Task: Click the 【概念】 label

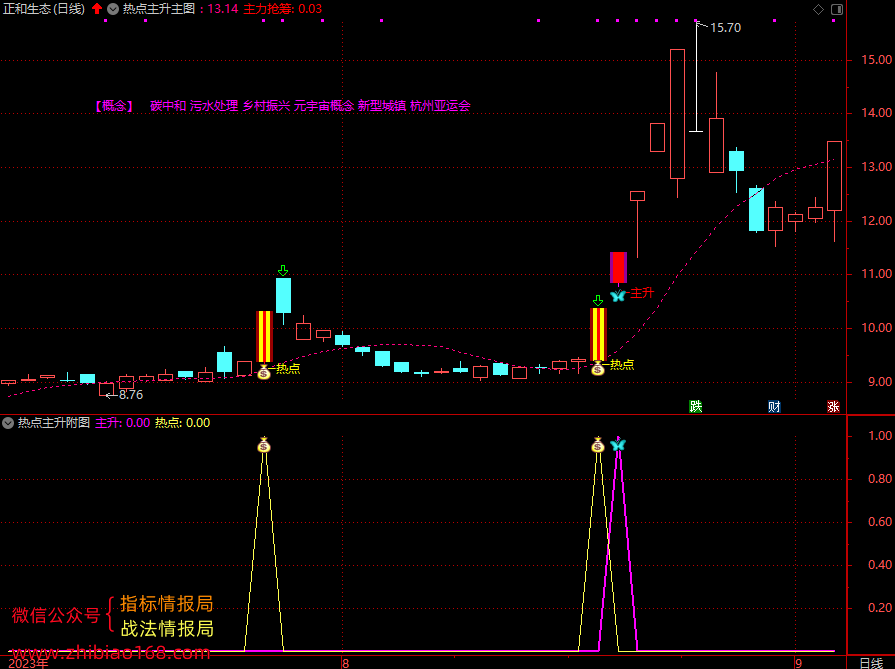Action: [x=114, y=106]
